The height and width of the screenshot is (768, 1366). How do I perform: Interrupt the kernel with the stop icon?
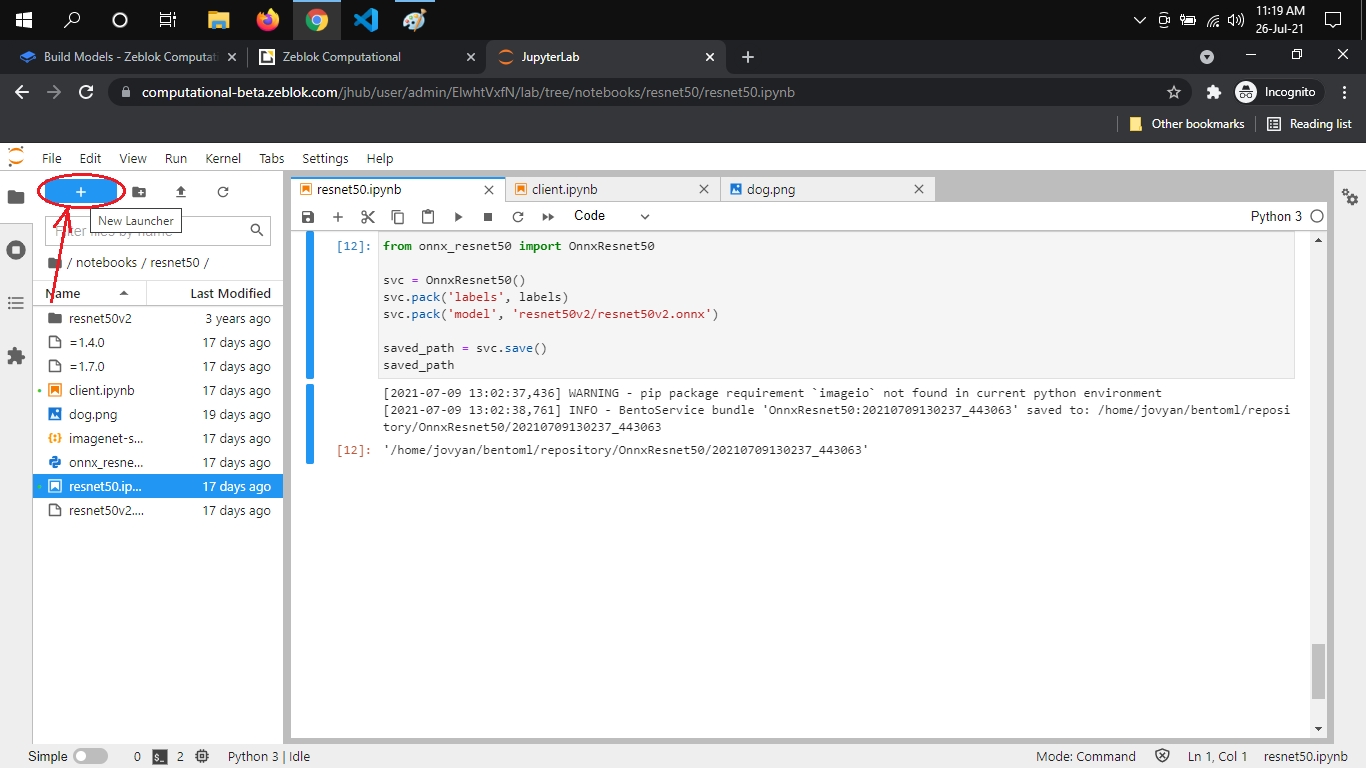(488, 217)
